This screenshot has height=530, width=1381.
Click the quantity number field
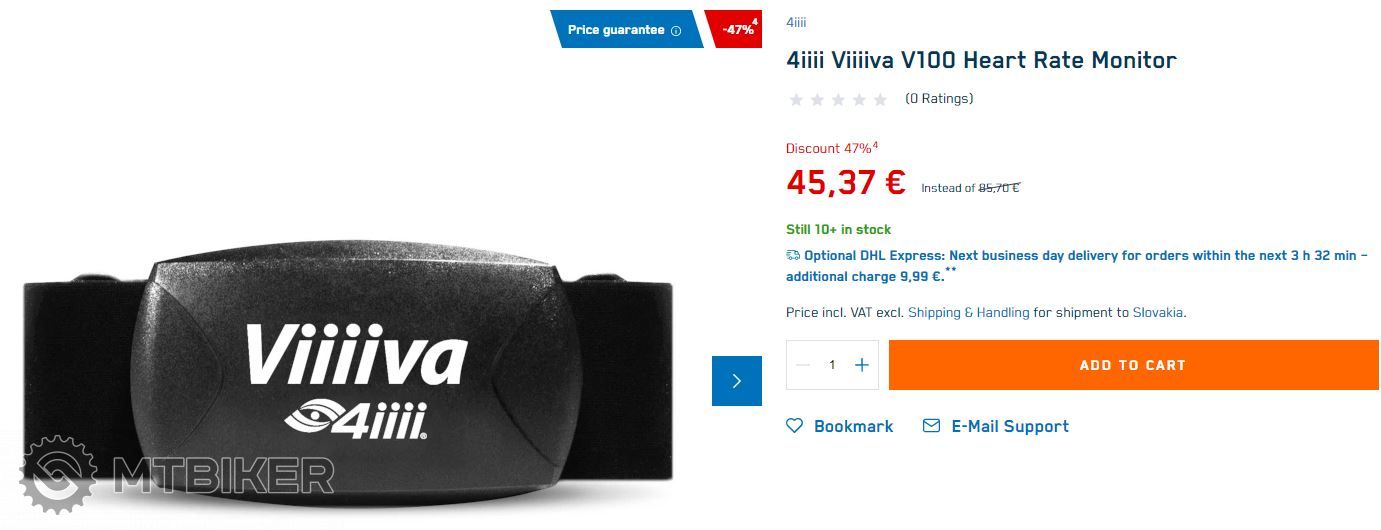[832, 365]
